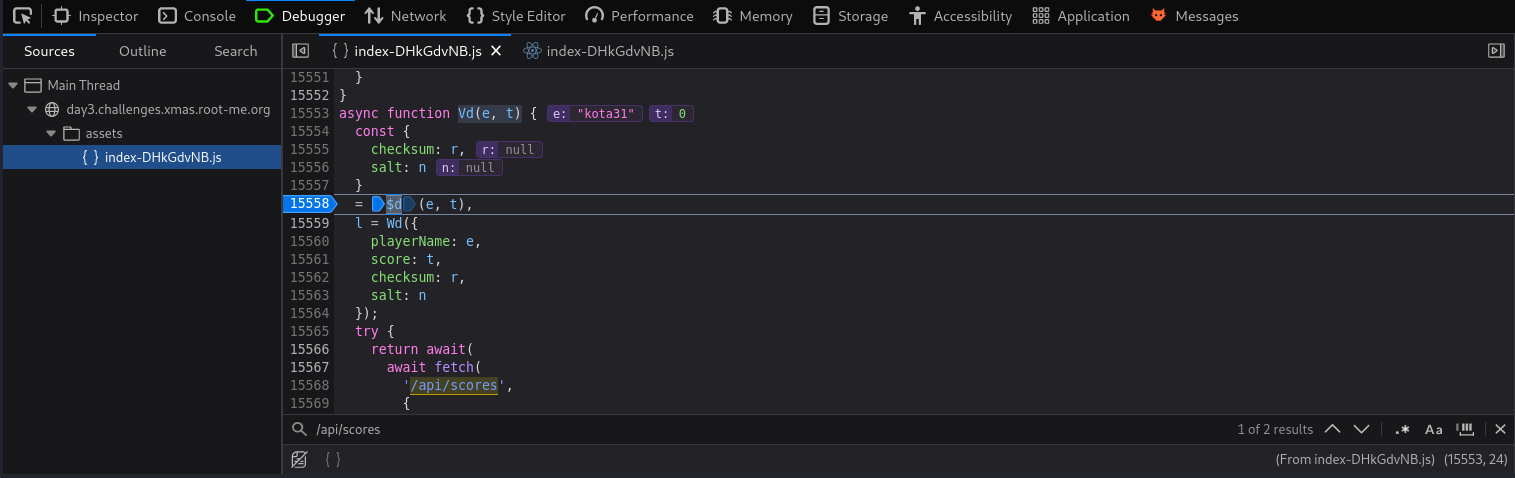Click the search magnifier icon in file search

coord(298,429)
